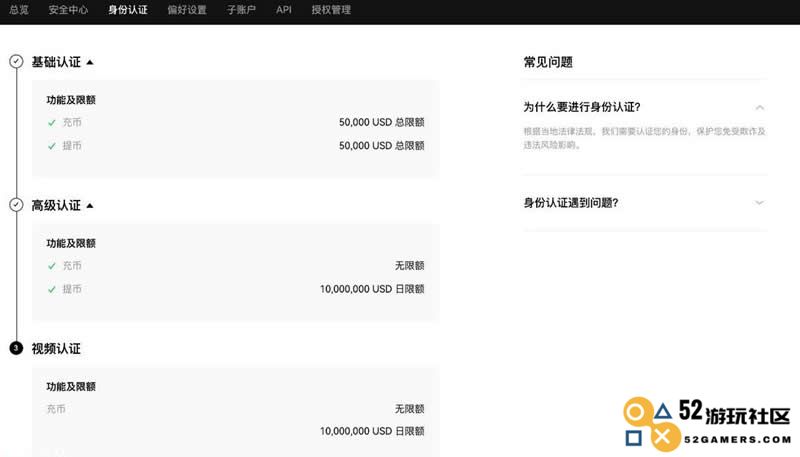Click 充币 text in 基础认证 card

(72, 122)
